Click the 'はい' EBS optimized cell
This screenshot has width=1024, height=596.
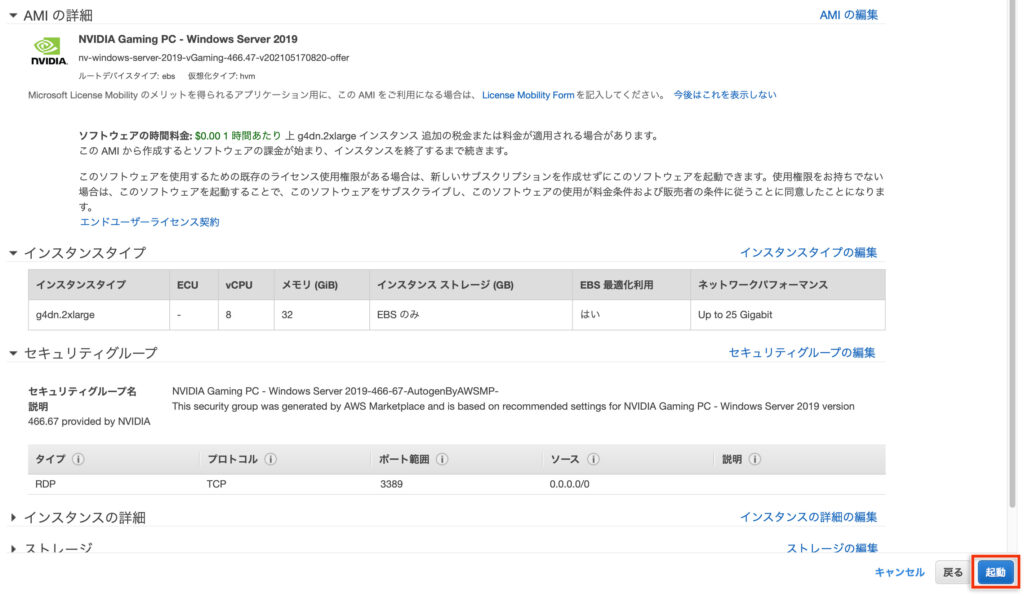[x=632, y=315]
